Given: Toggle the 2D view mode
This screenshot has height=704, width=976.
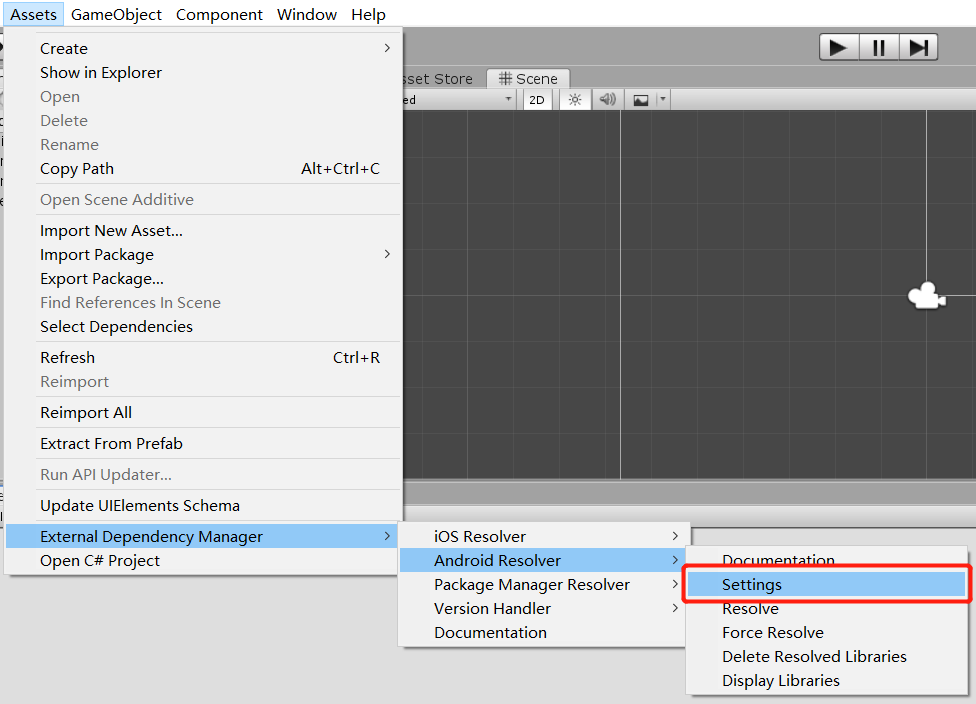Looking at the screenshot, I should 537,100.
